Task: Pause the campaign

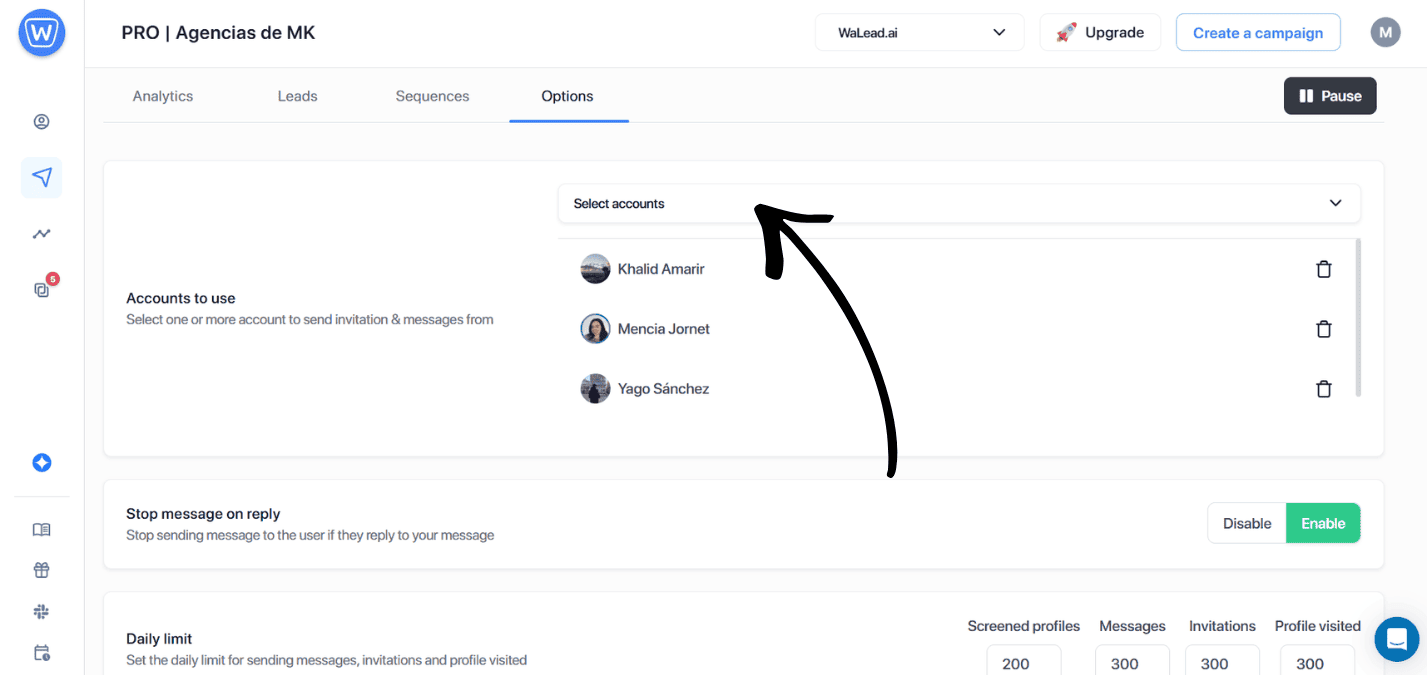Action: [x=1330, y=96]
